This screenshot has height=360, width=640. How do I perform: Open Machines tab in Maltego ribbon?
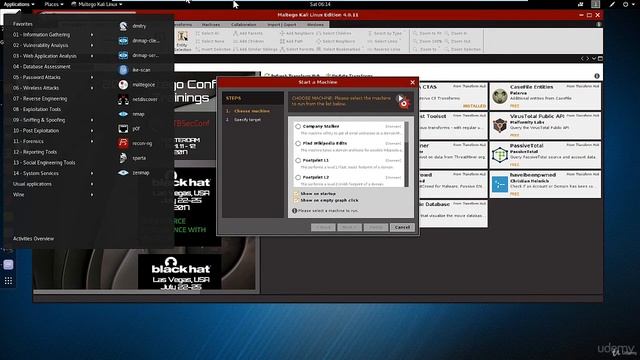[211, 24]
